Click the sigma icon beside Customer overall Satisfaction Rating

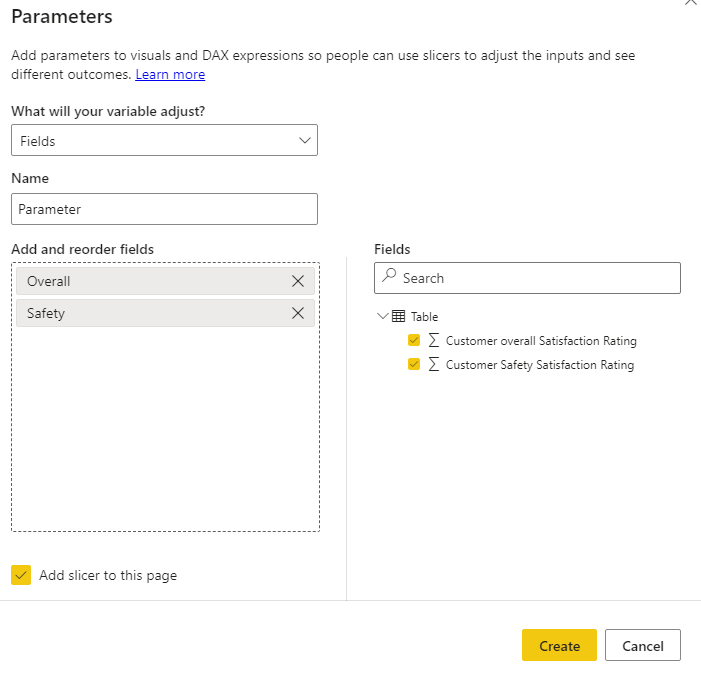[434, 340]
